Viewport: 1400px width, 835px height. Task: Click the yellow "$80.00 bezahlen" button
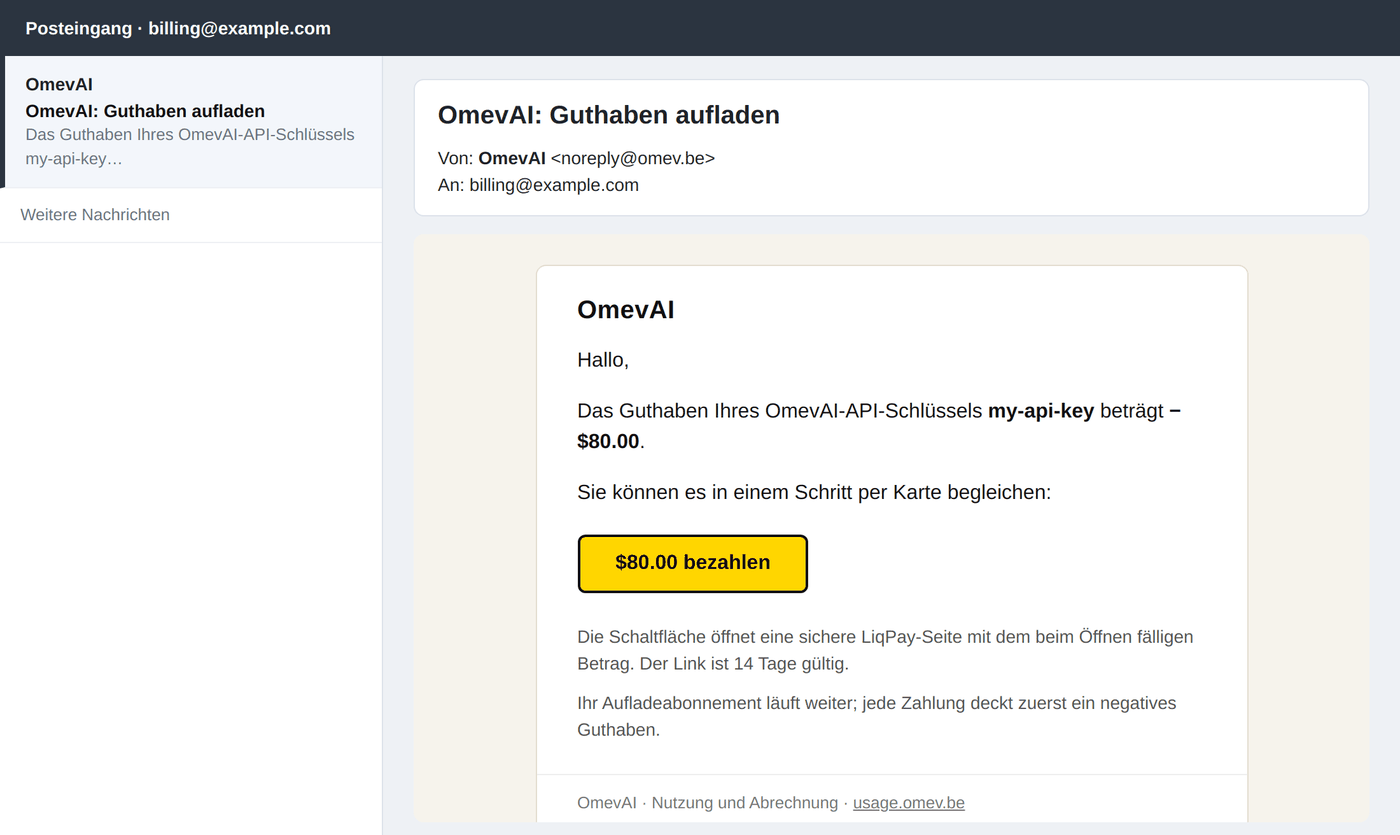pyautogui.click(x=692, y=563)
